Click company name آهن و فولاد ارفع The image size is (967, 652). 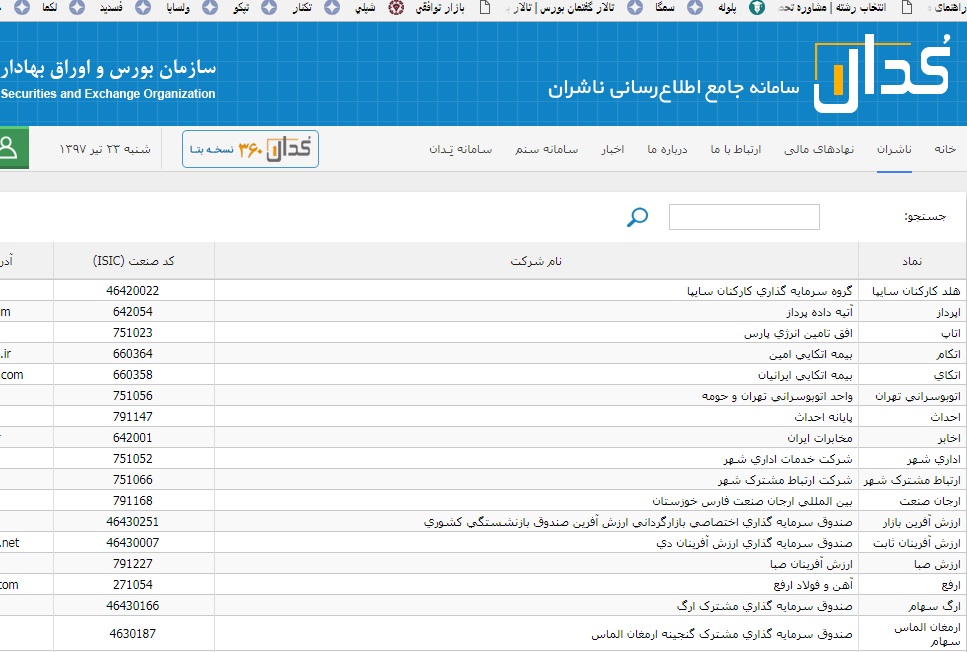[813, 585]
